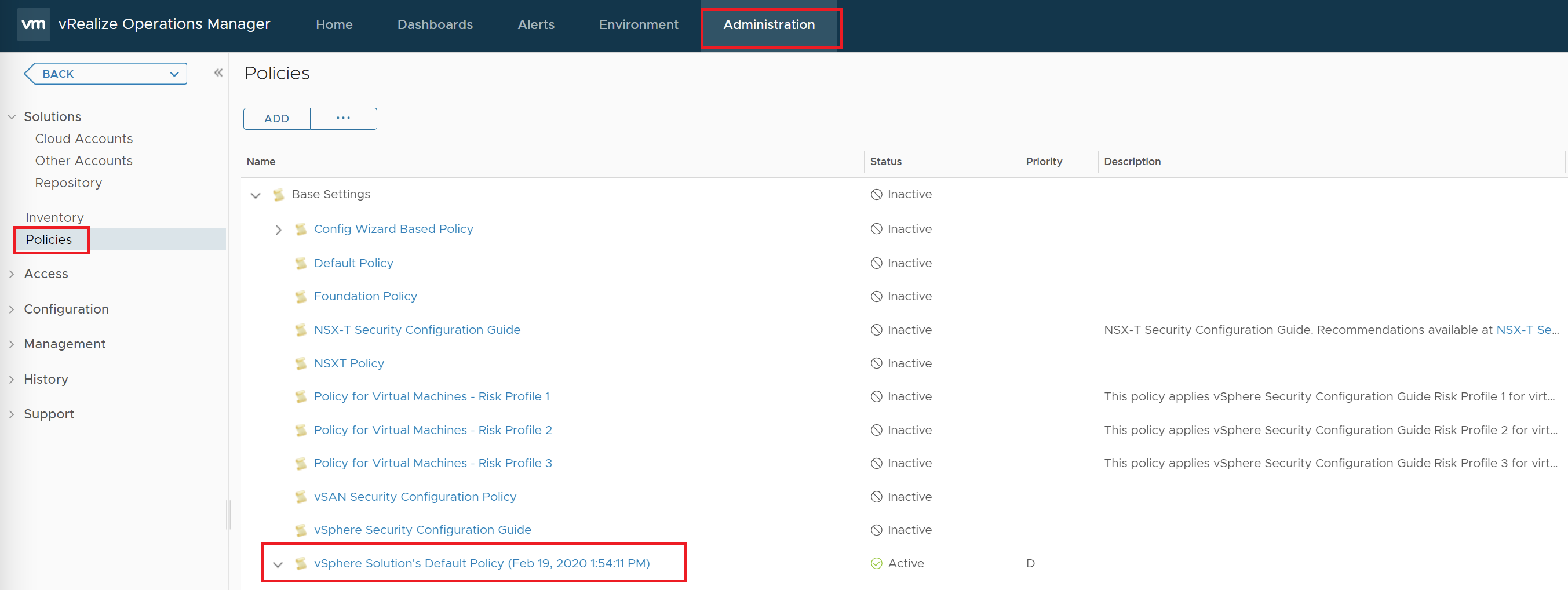
Task: Expand the Management sidebar section
Action: pyautogui.click(x=12, y=344)
